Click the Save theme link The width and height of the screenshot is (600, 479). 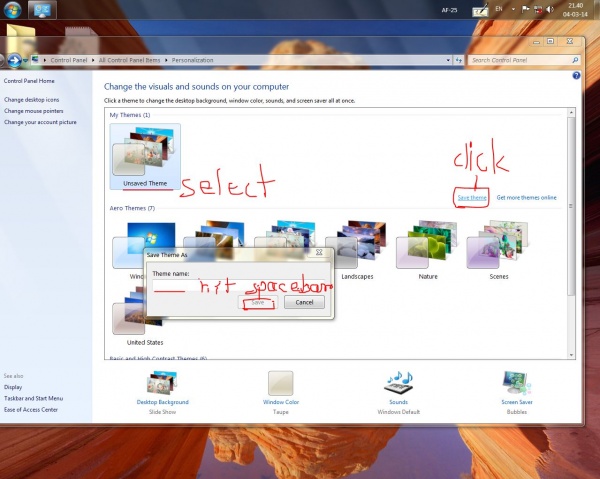[x=472, y=197]
